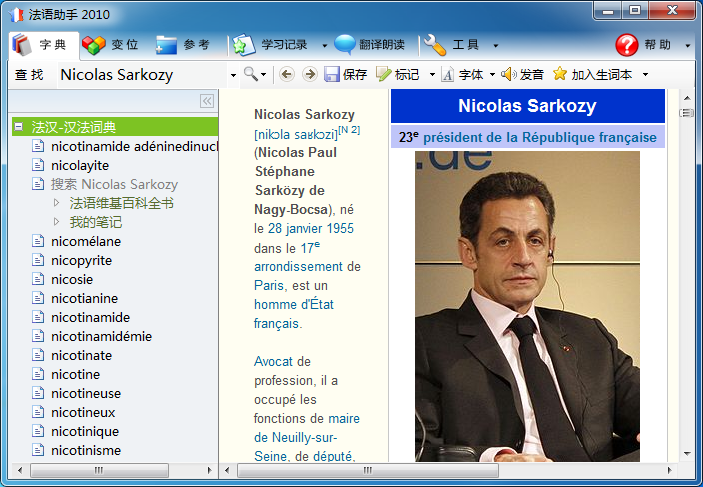703x487 pixels.
Task: Click the 字体 font icon
Action: (447, 74)
